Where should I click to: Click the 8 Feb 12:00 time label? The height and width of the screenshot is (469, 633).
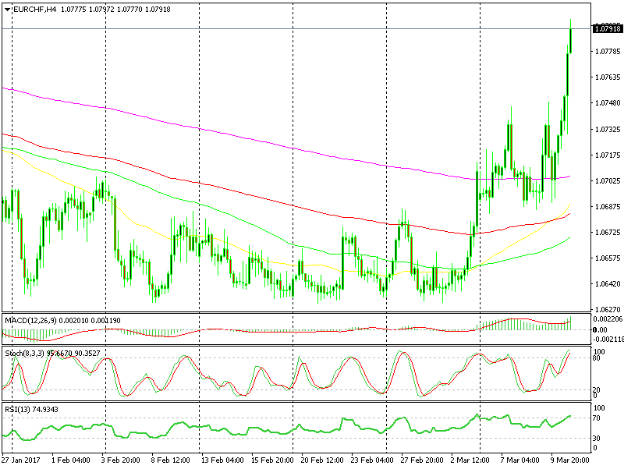tap(170, 460)
